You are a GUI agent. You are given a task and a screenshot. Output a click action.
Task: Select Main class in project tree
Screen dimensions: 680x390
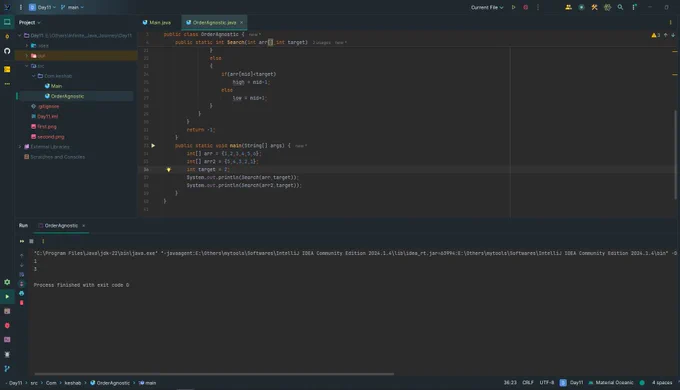point(53,86)
